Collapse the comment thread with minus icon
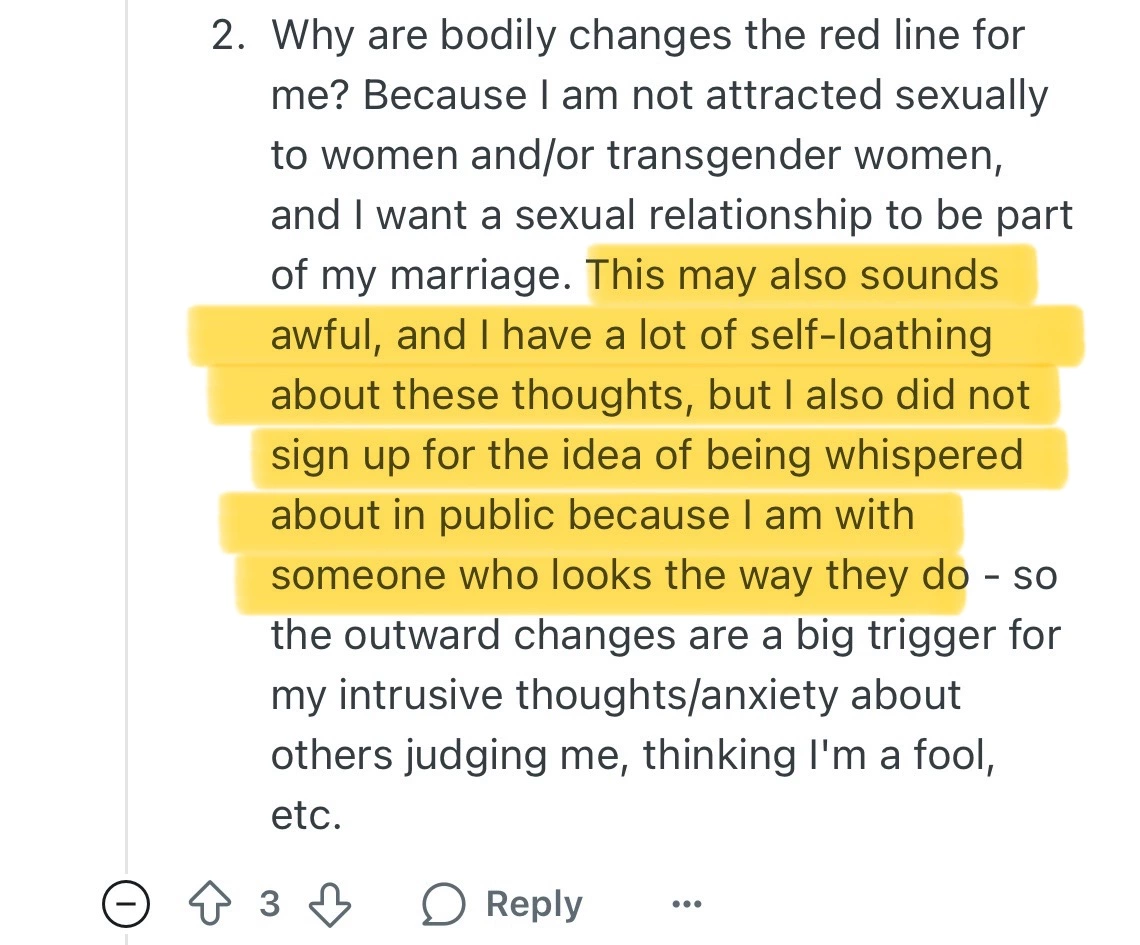Screen dimensions: 1140x945 click(x=126, y=904)
